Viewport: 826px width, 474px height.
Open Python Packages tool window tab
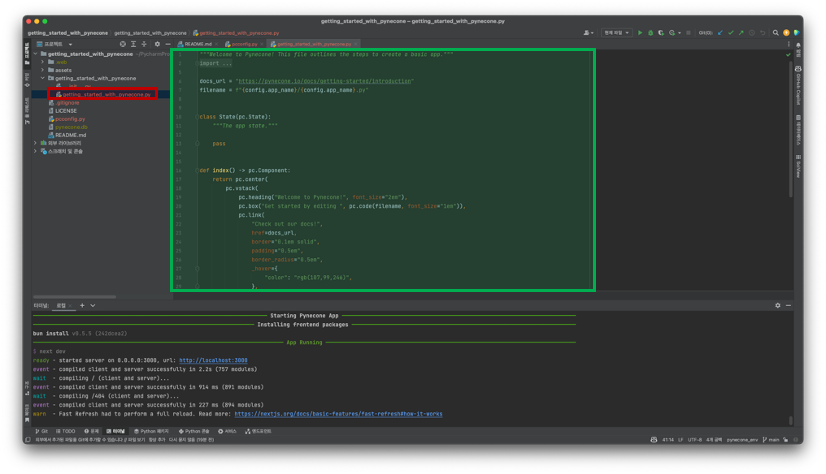click(x=151, y=431)
